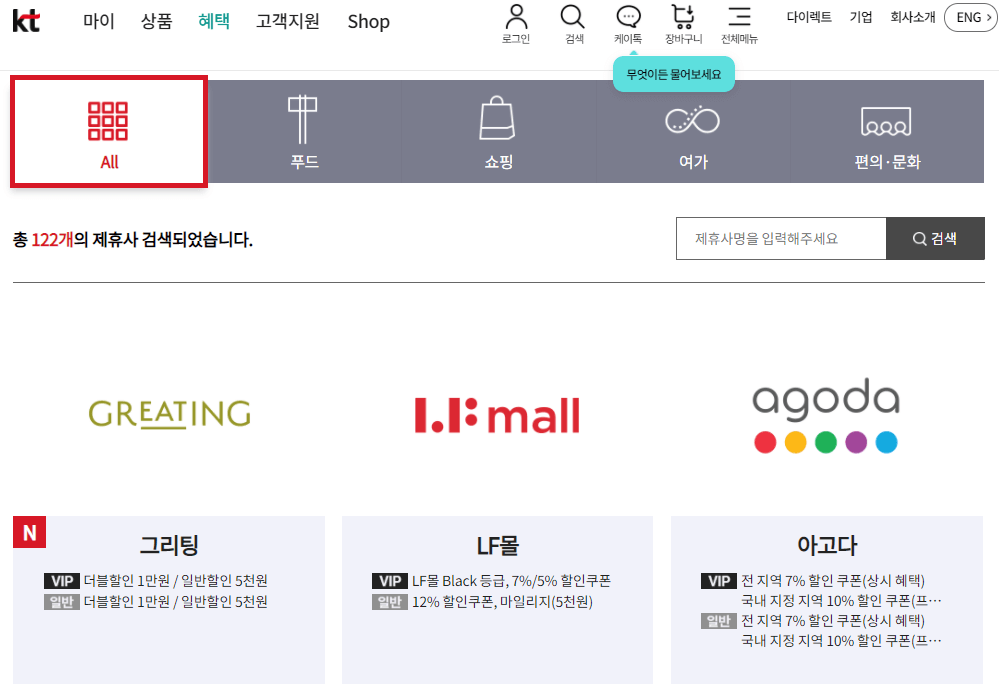Open the agoda logo thumbnail

pos(826,415)
